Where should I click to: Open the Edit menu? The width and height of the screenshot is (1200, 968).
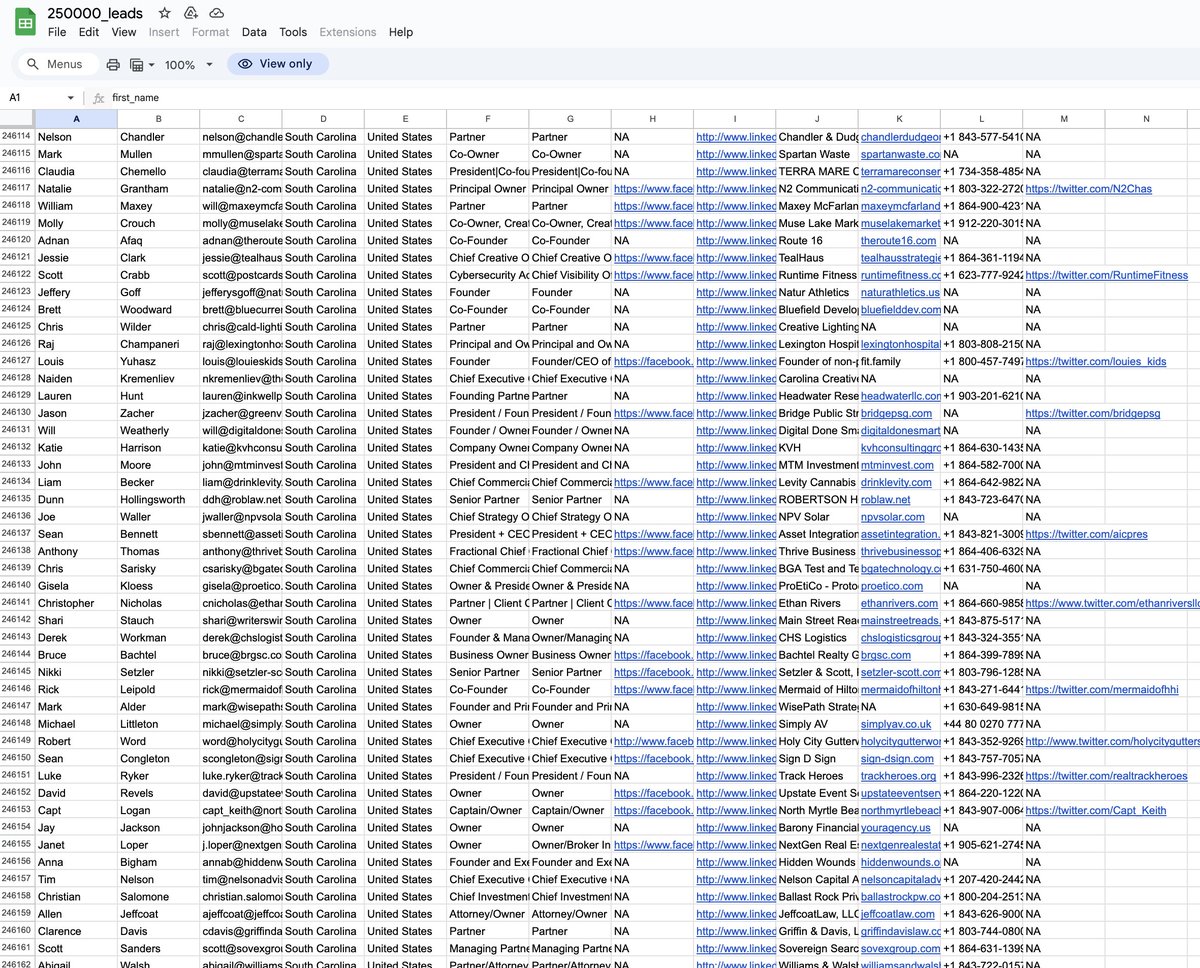tap(89, 32)
